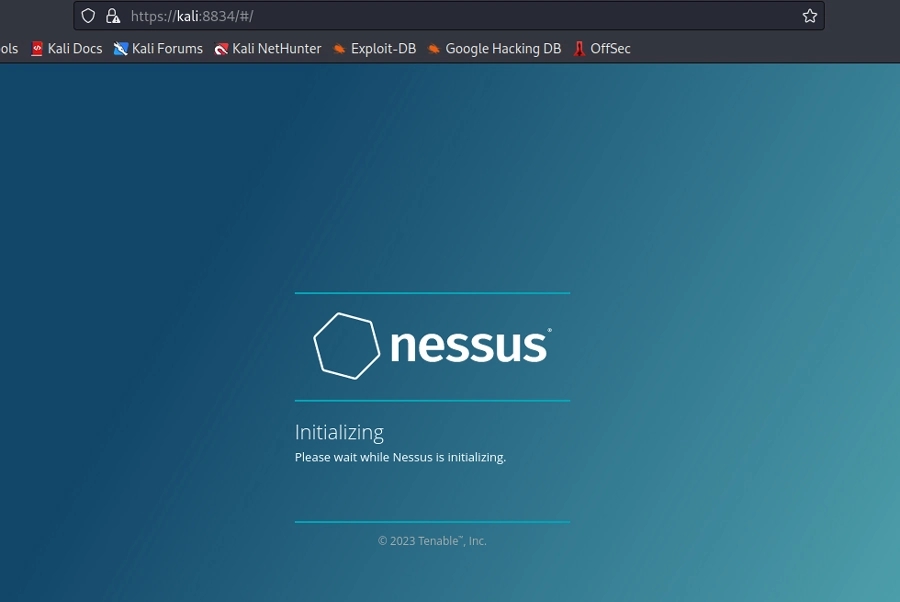
Task: Click the nessus wordmark text
Action: coord(470,345)
